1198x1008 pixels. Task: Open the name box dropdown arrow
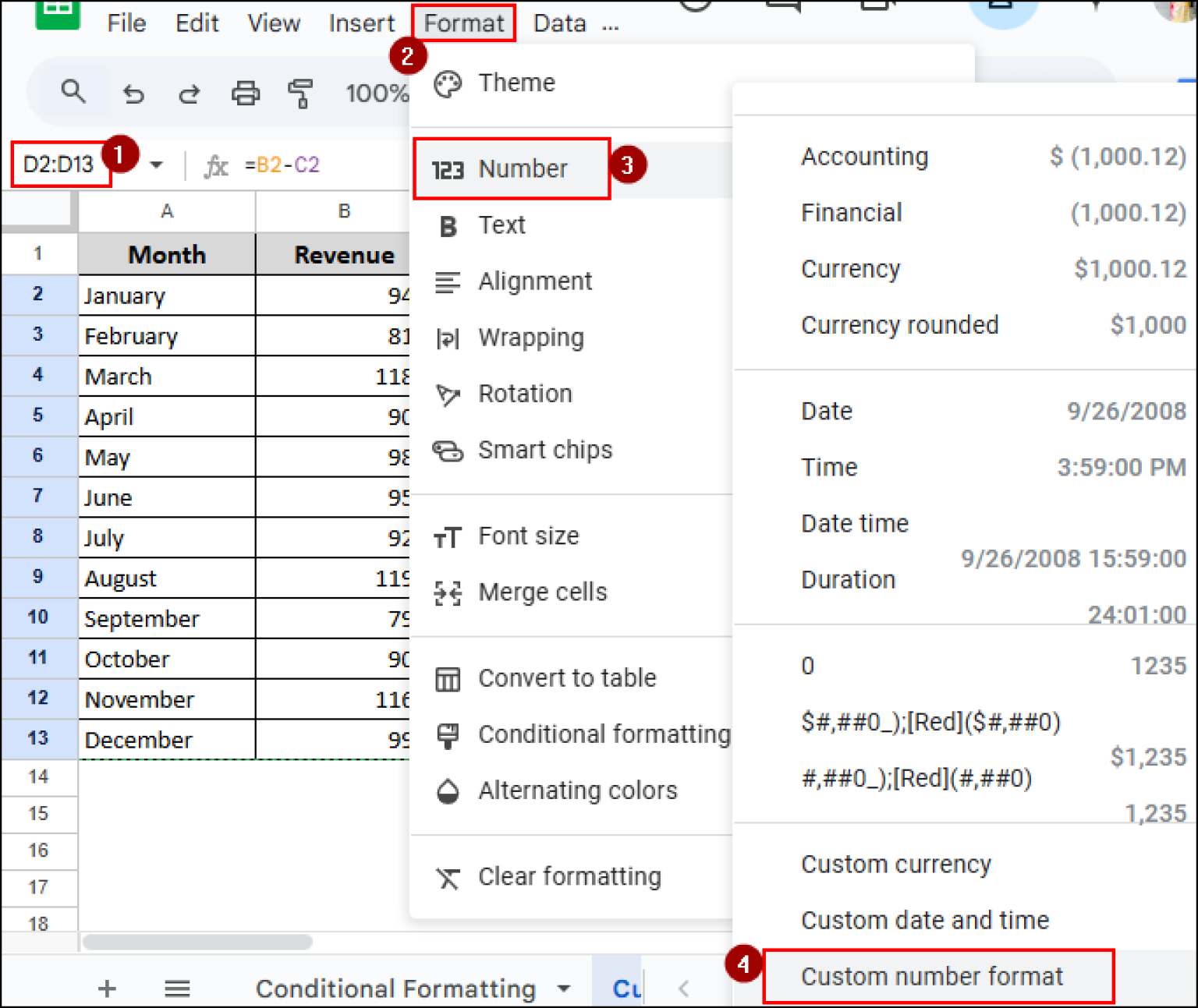tap(155, 164)
